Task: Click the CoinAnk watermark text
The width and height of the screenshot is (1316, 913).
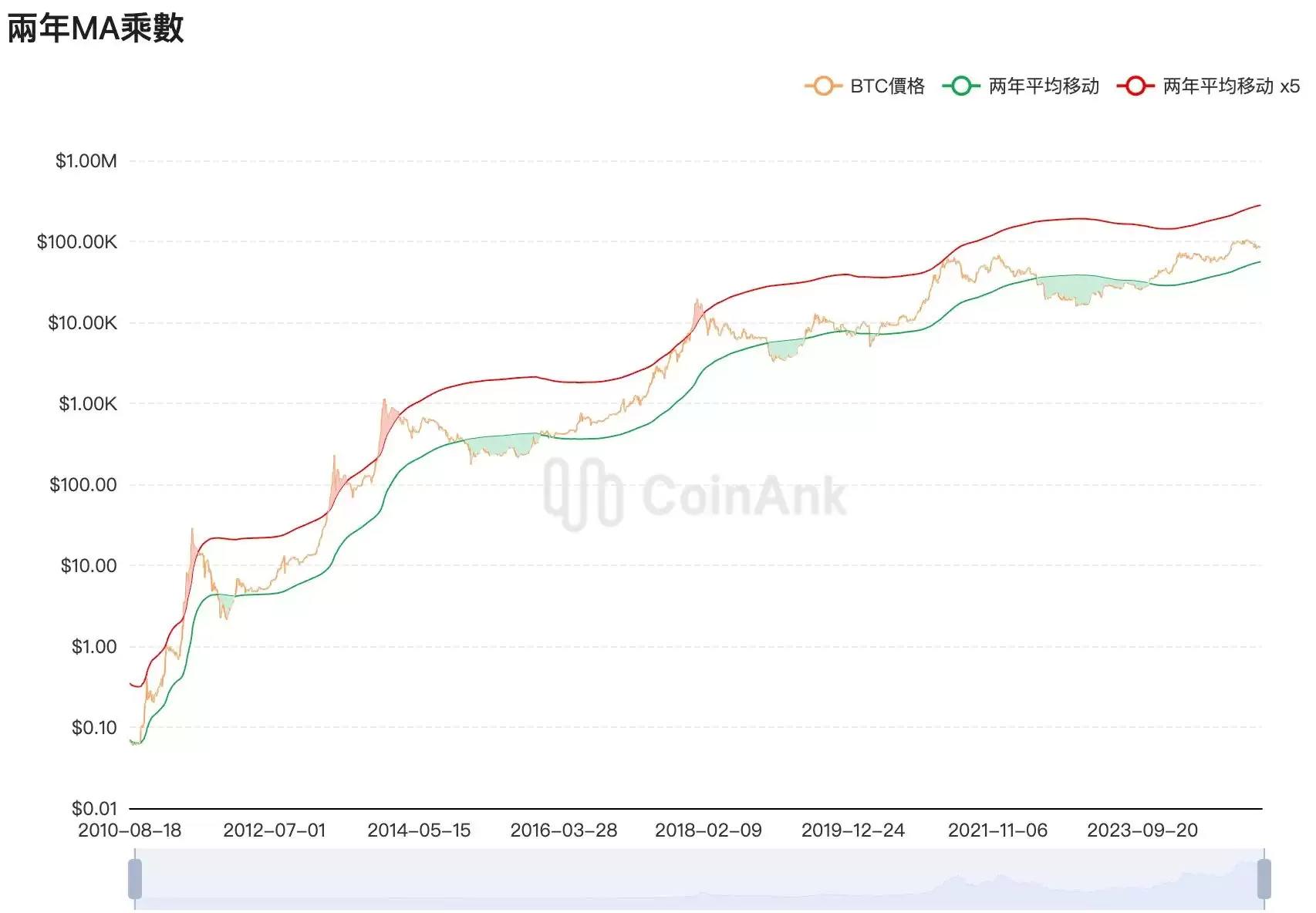Action: click(x=744, y=495)
